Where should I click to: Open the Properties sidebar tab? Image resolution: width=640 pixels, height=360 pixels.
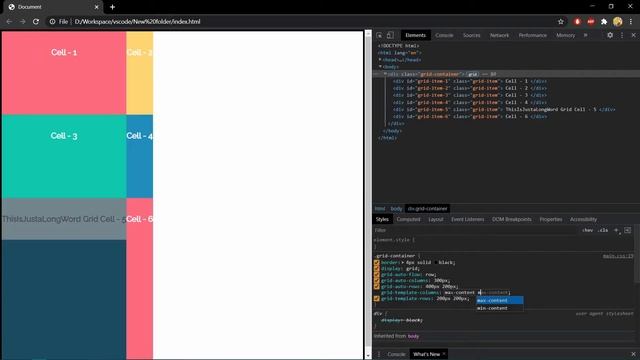551,220
